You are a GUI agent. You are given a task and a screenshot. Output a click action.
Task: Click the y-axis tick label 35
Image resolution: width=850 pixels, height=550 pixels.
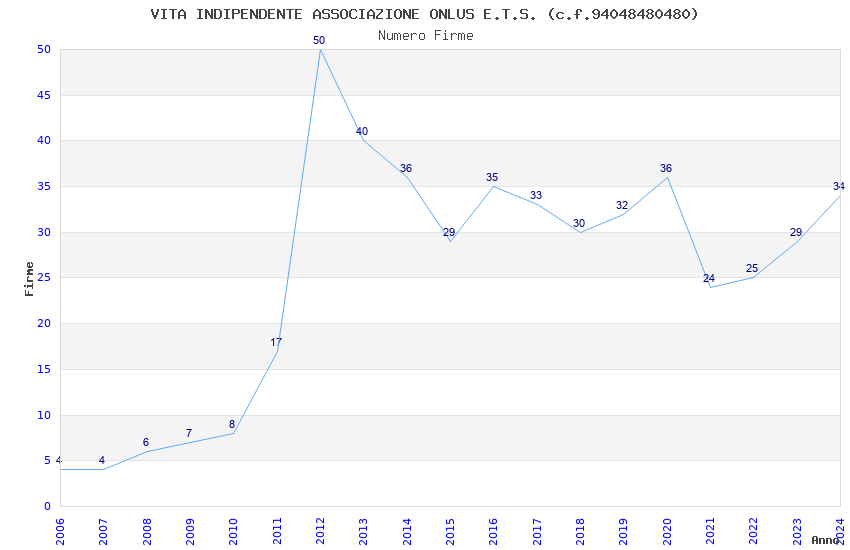(44, 186)
